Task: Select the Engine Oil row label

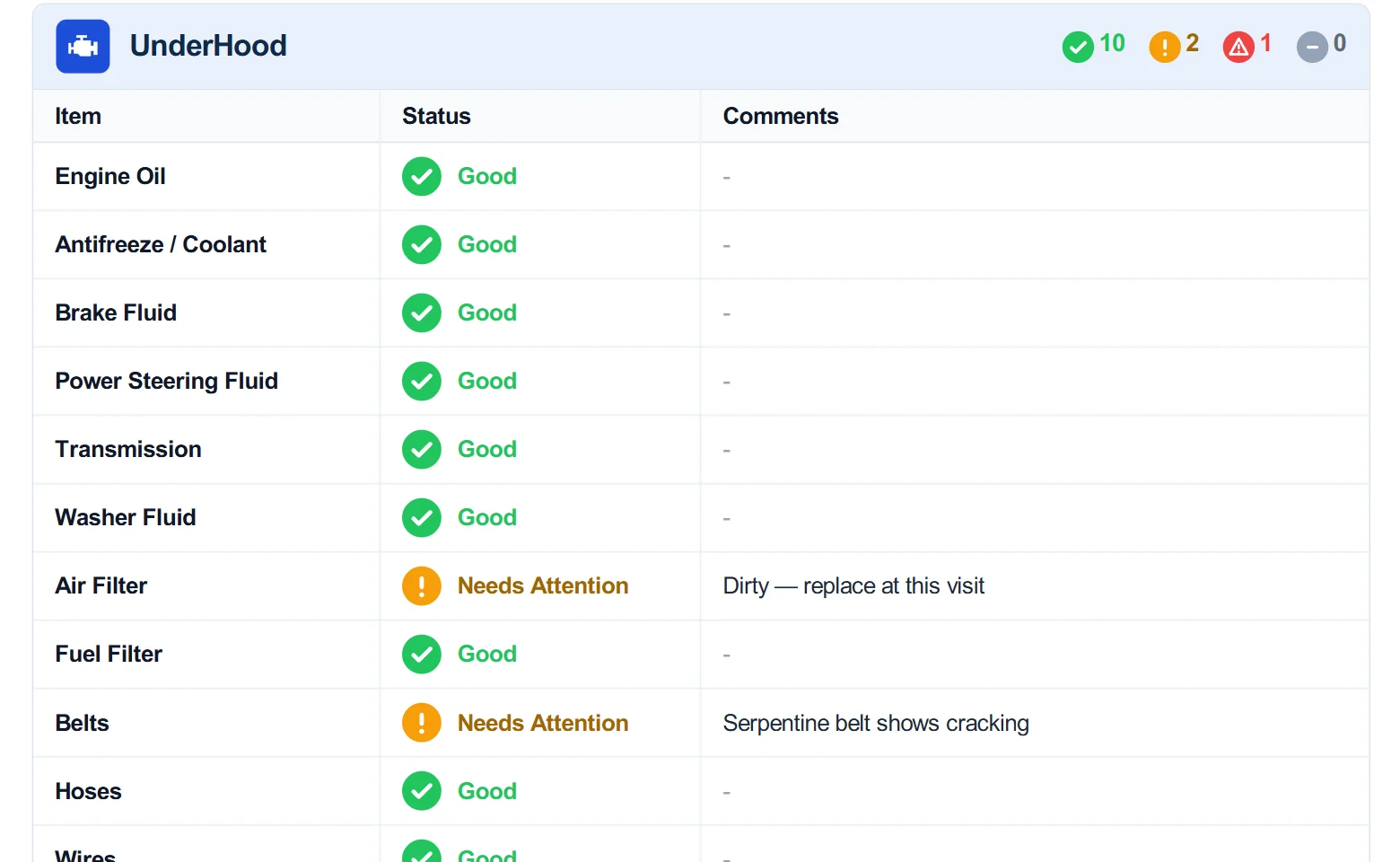Action: 110,176
